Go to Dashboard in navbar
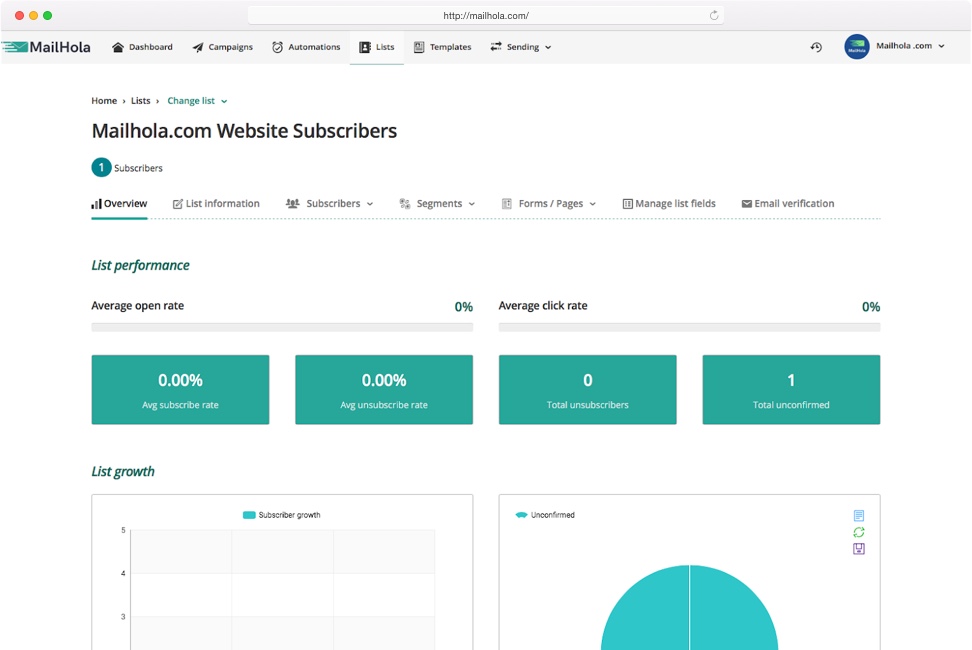Viewport: 972px width, 650px height. (142, 47)
